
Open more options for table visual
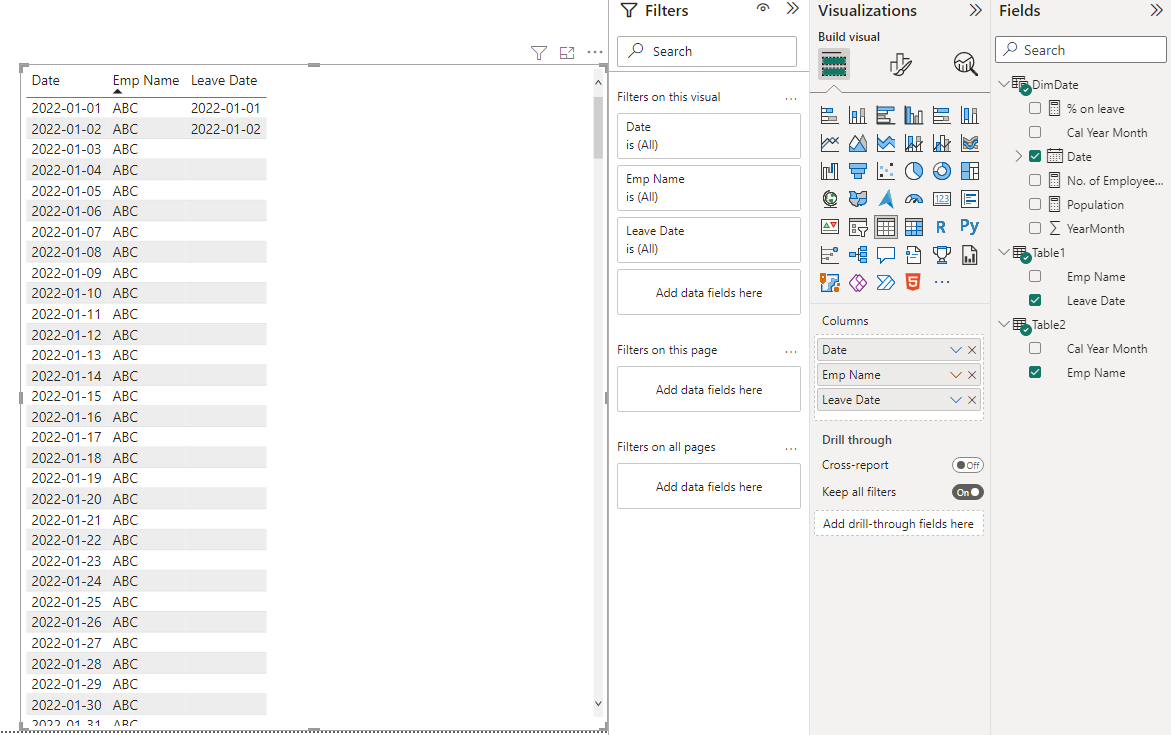pyautogui.click(x=594, y=52)
